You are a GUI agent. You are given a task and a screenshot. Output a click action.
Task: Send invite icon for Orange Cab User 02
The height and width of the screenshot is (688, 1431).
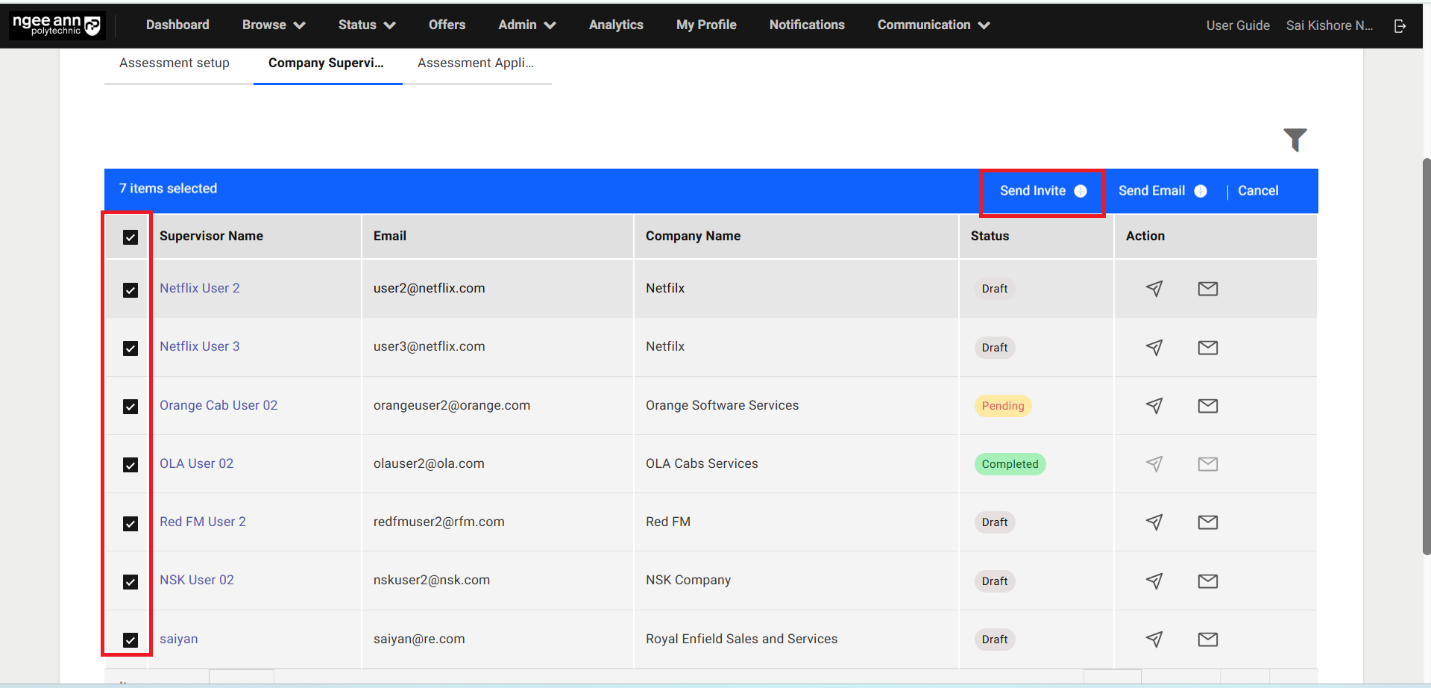pyautogui.click(x=1154, y=406)
